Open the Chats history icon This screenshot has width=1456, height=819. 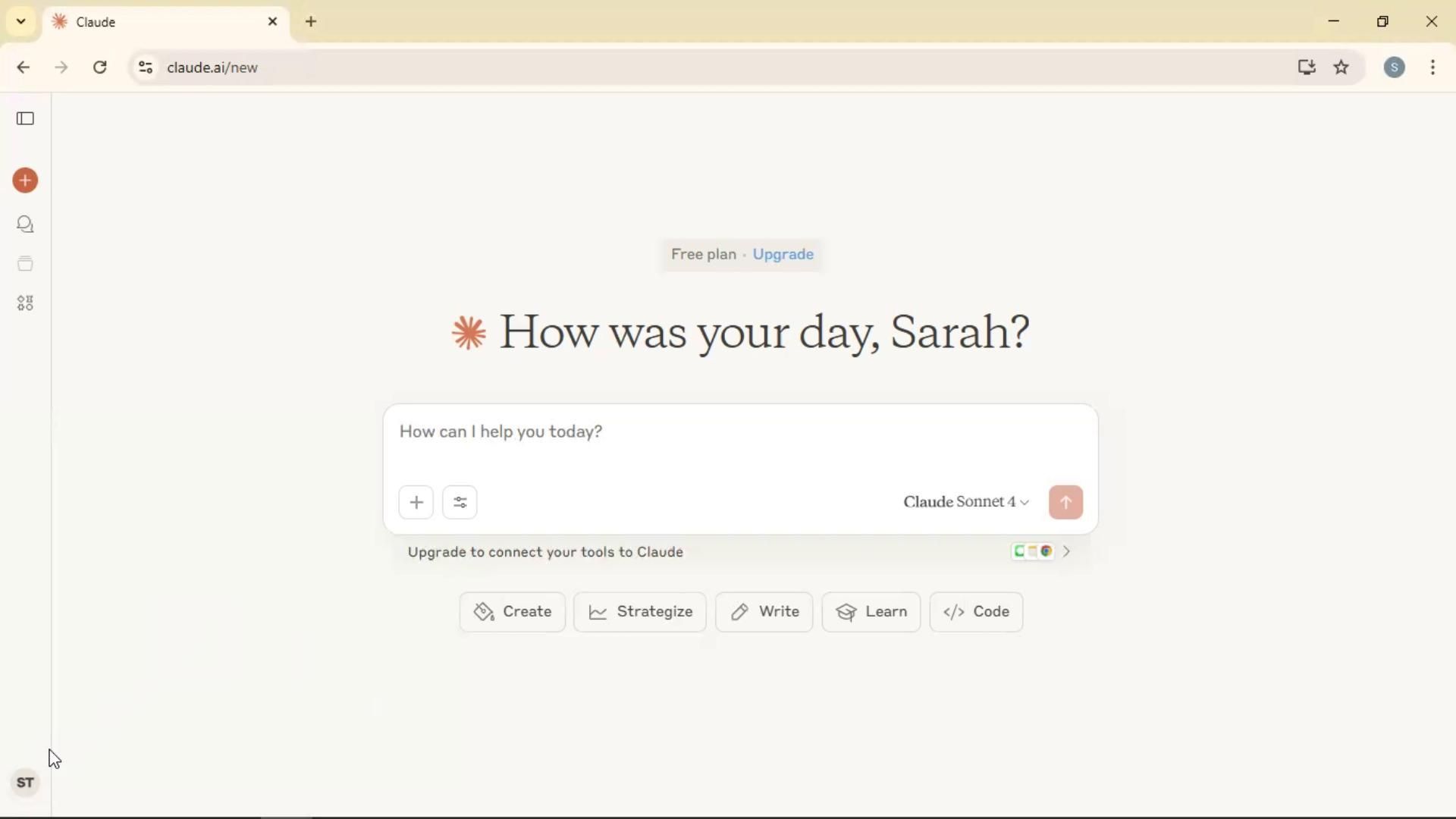25,224
